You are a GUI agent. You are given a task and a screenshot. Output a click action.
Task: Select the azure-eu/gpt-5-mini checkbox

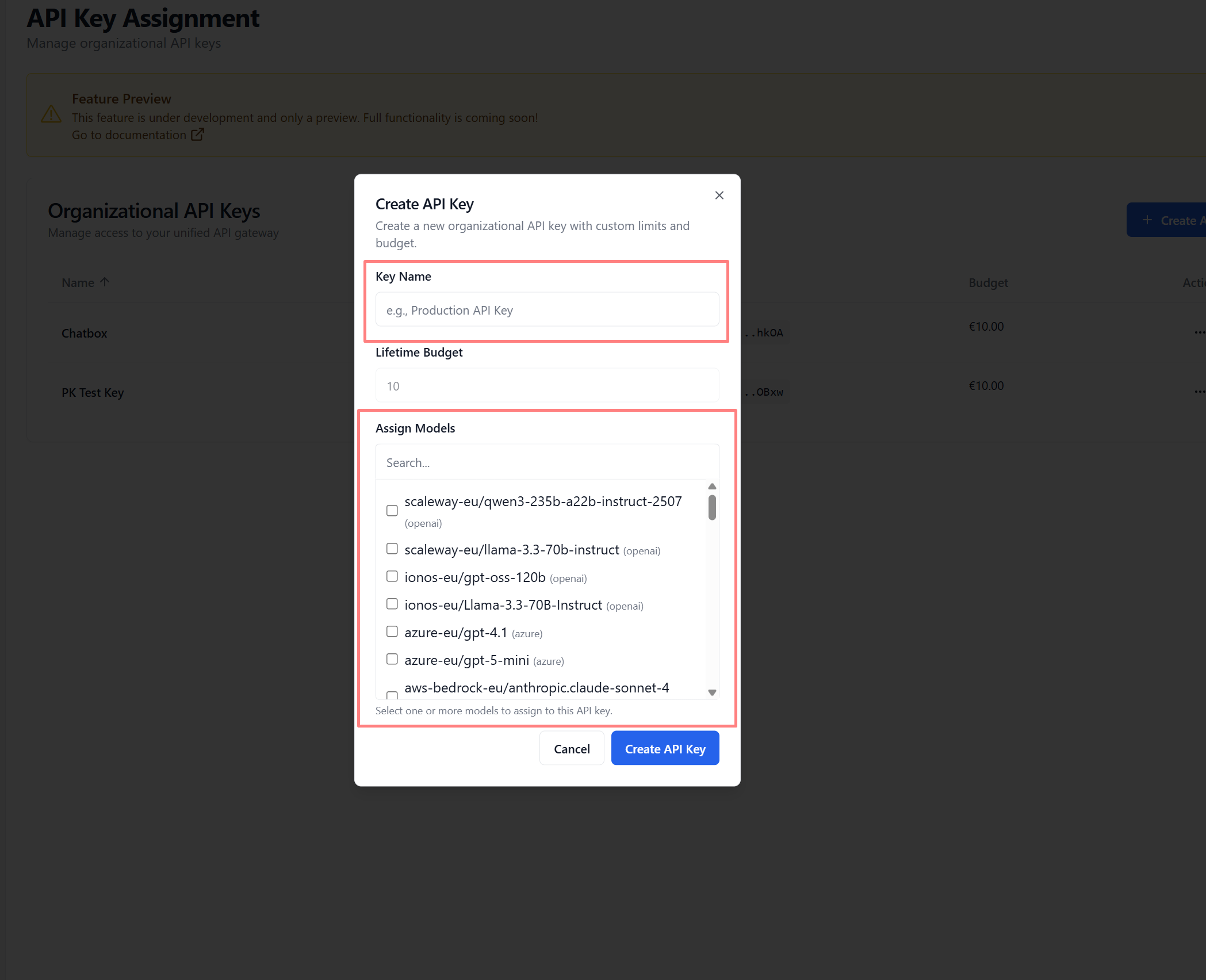pyautogui.click(x=392, y=659)
